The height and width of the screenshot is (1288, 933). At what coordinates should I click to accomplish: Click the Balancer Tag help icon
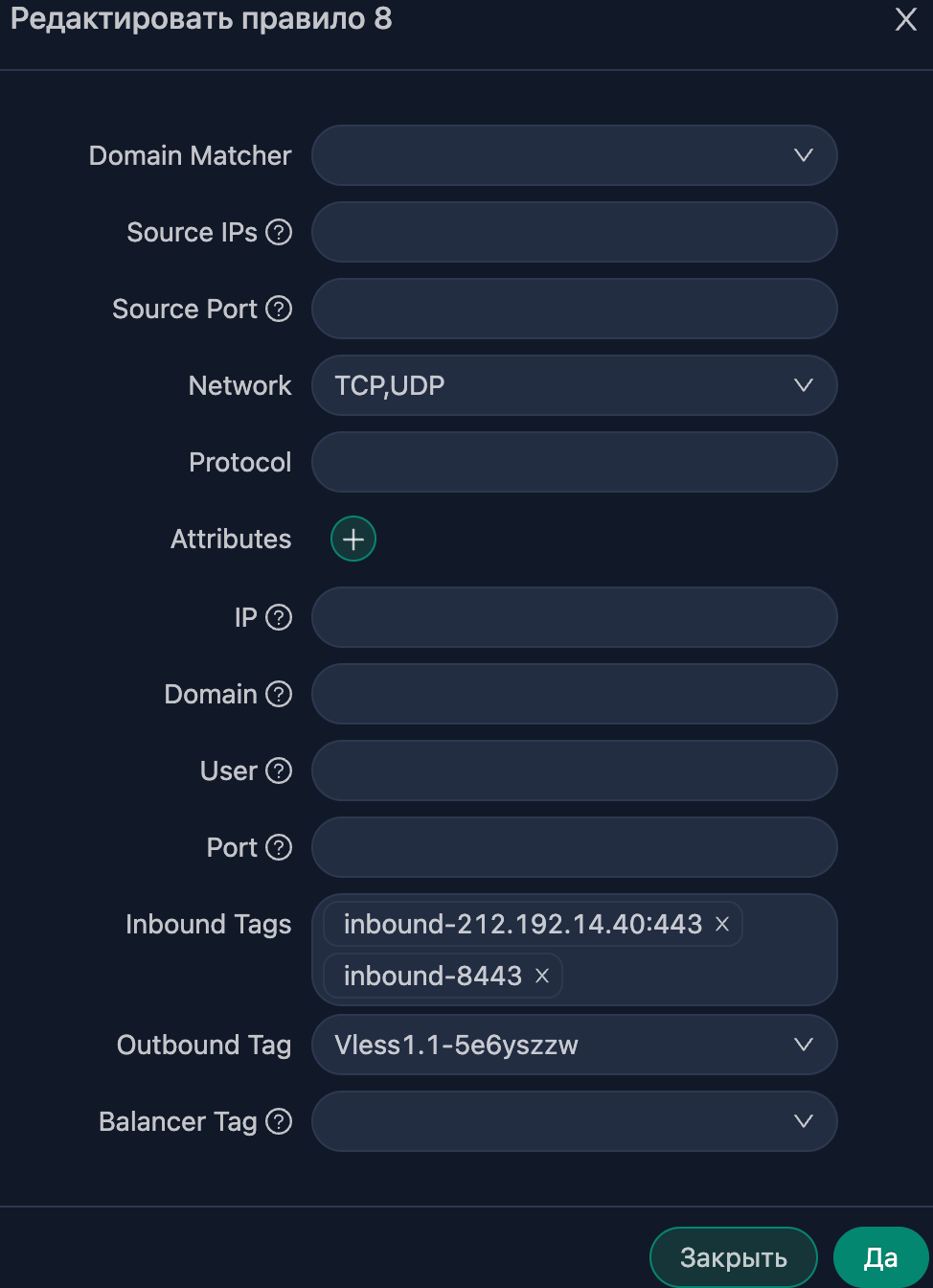279,1121
